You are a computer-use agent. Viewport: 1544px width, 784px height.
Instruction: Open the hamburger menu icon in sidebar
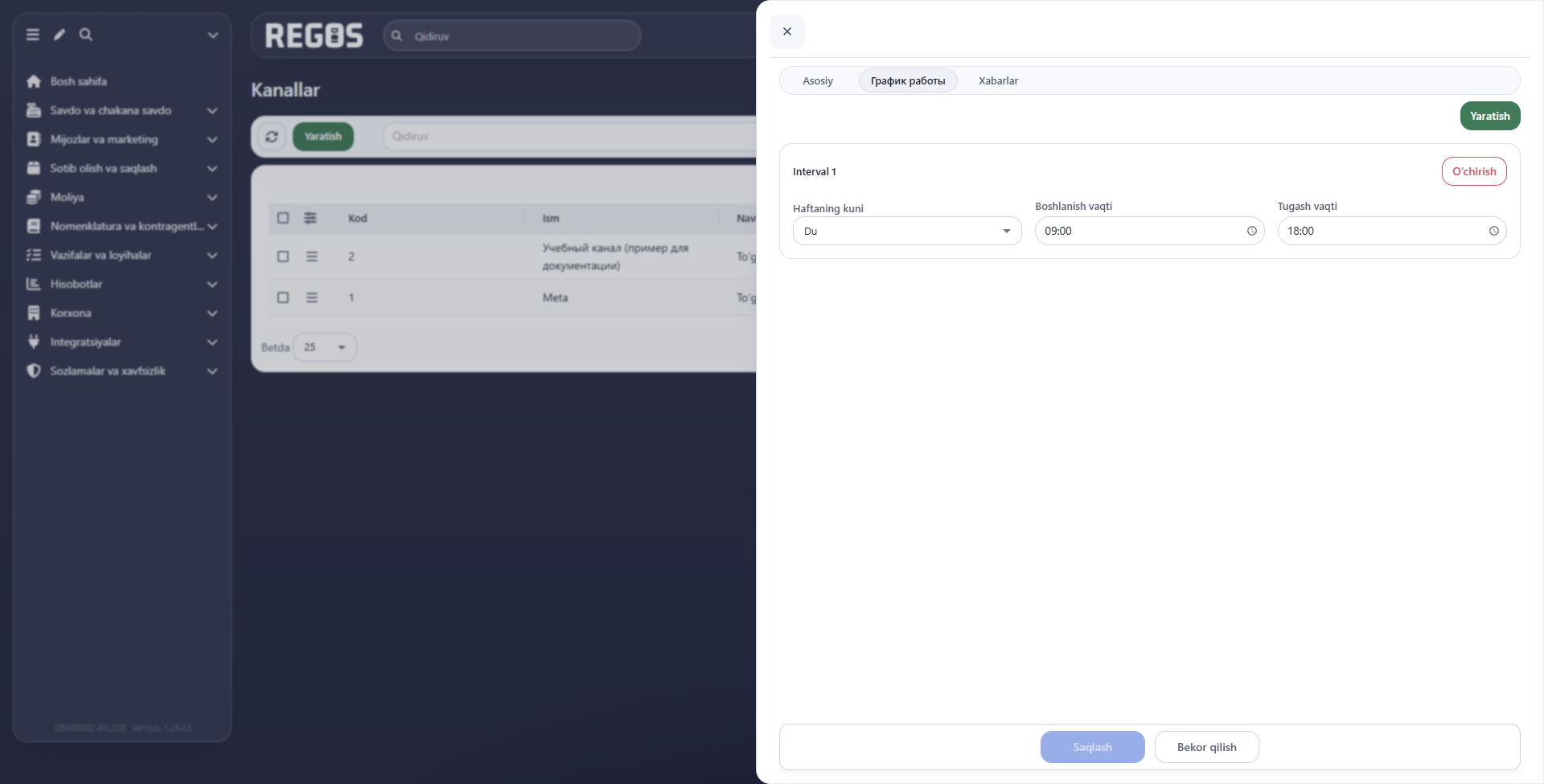coord(33,35)
